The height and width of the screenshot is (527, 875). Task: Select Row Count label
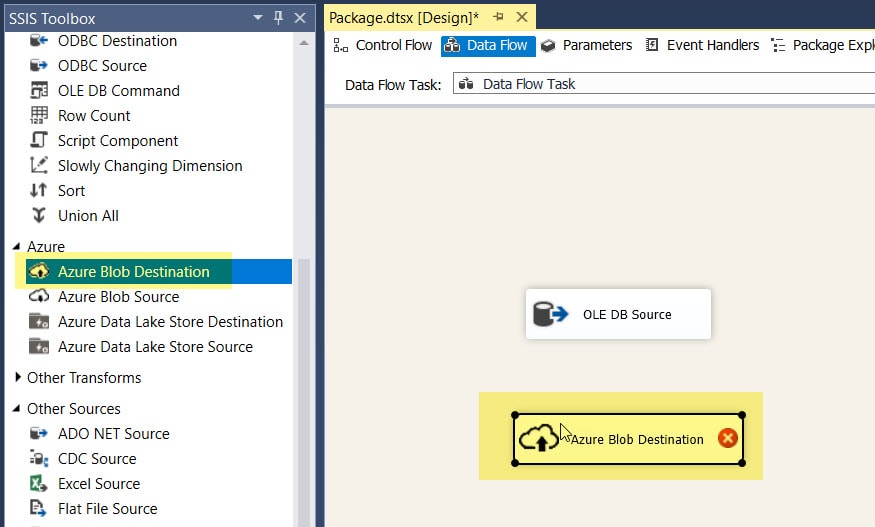(94, 116)
